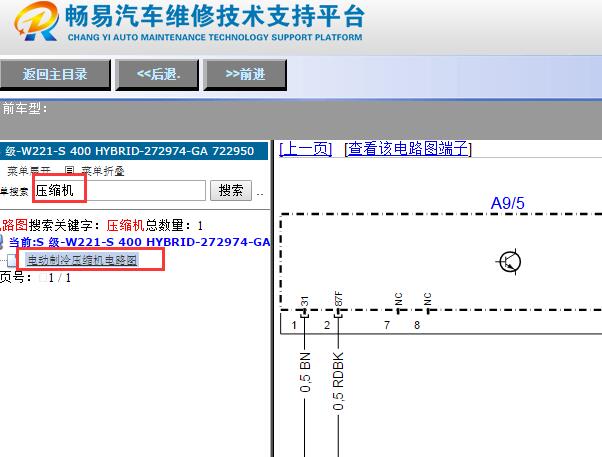Click the red 压缩机 keyword in results

coord(126,225)
